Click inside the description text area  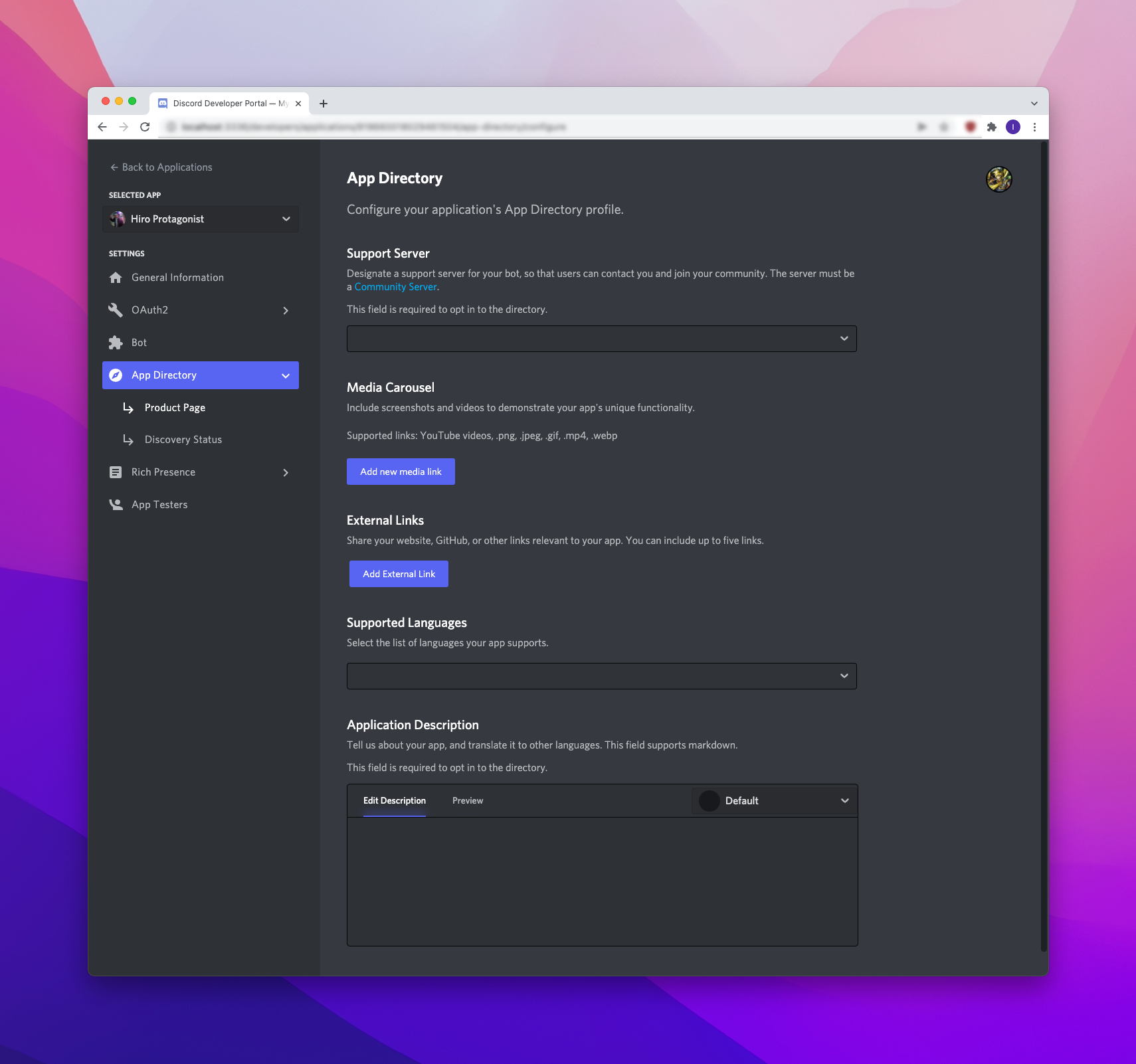602,881
